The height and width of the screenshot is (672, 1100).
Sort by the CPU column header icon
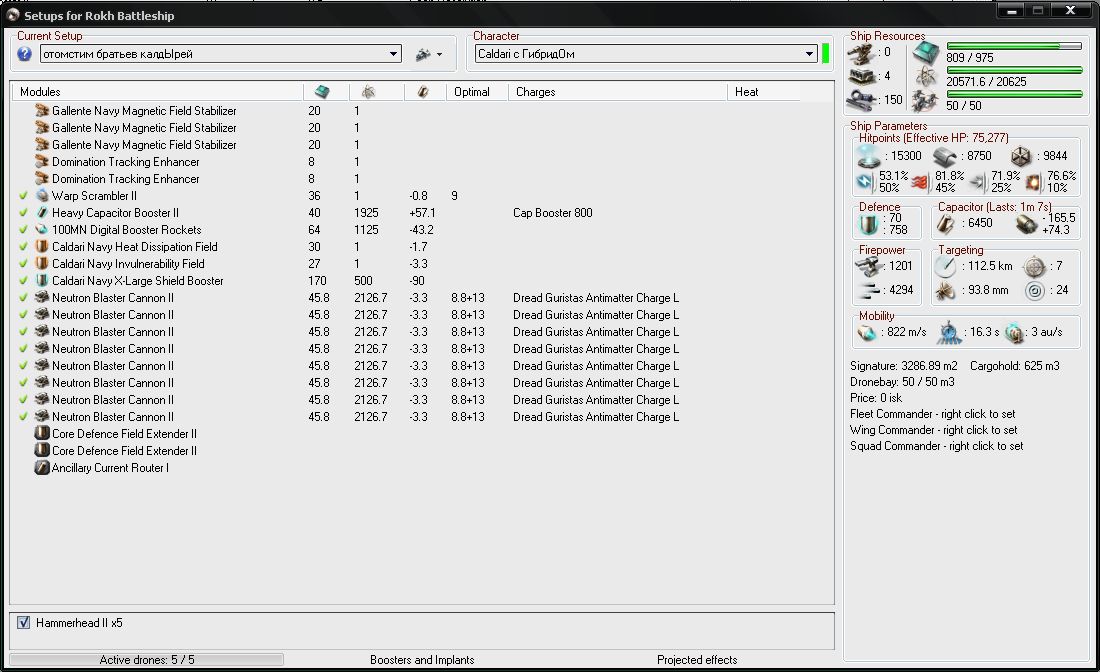click(322, 92)
